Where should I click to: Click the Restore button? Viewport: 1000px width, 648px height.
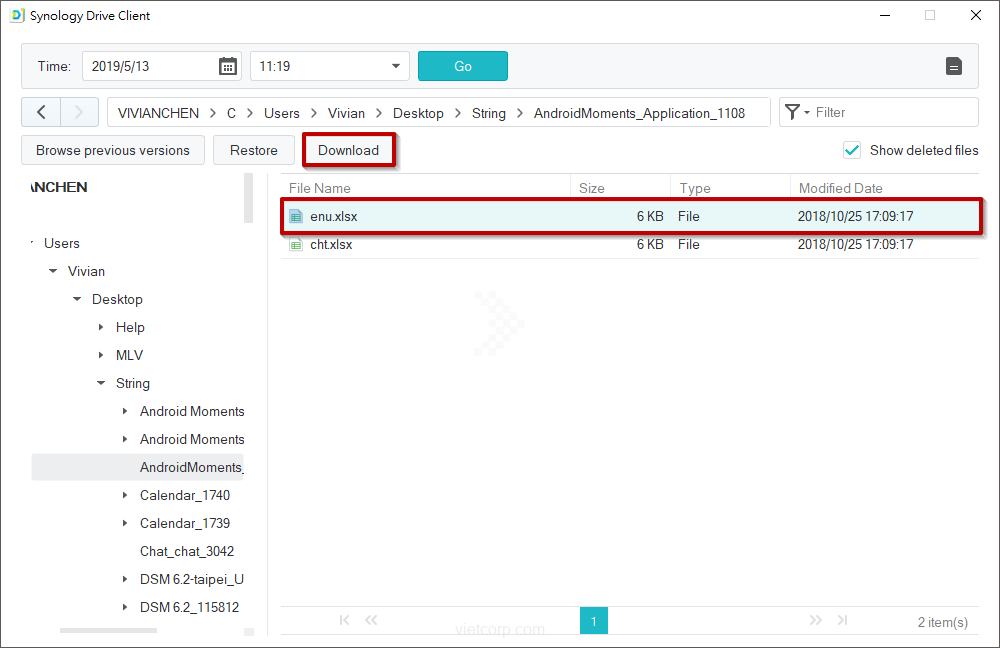point(254,150)
